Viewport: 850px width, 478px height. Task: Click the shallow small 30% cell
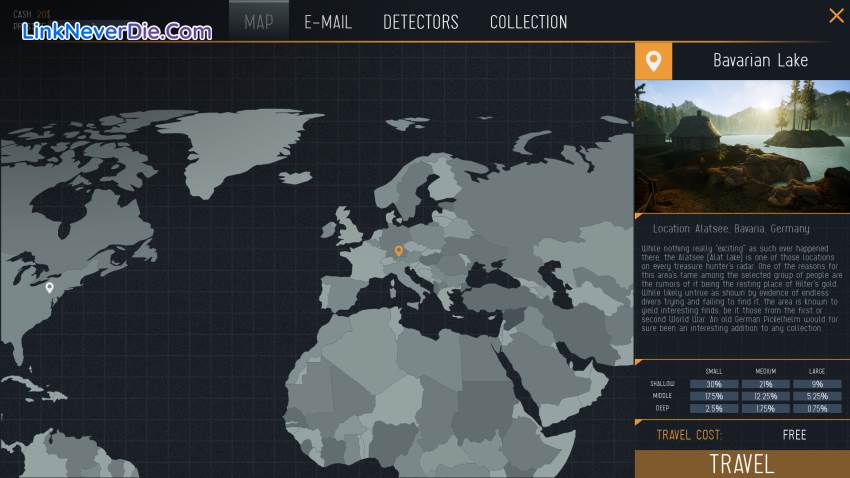tap(714, 384)
